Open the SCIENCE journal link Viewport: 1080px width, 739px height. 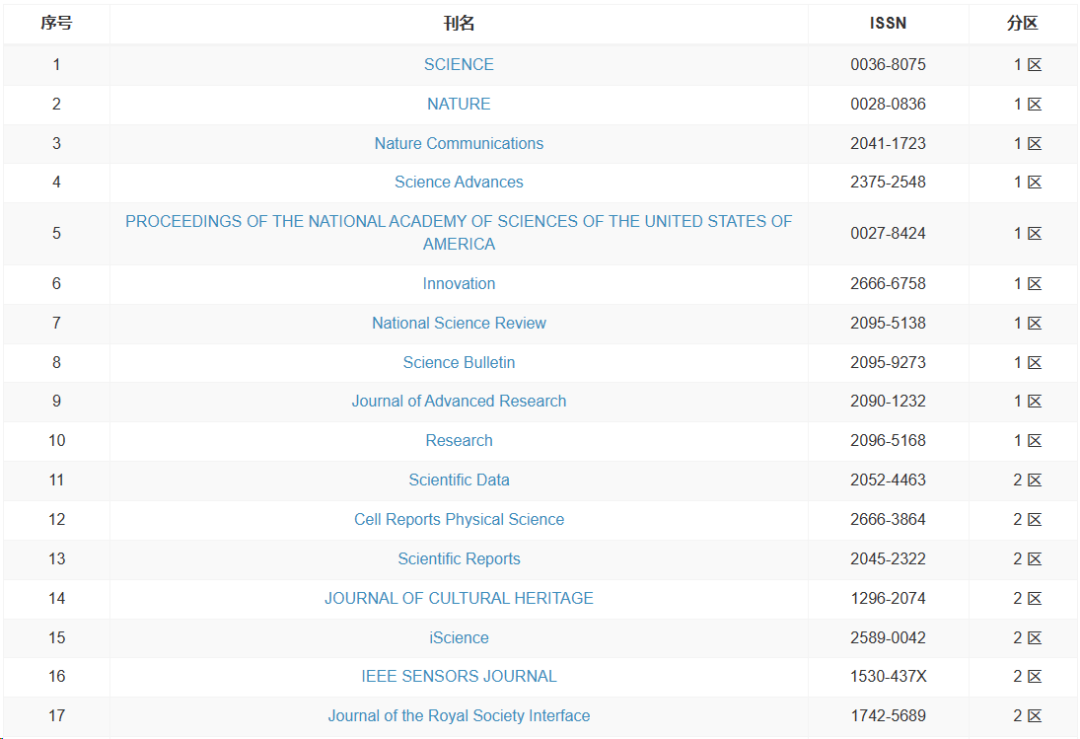459,65
